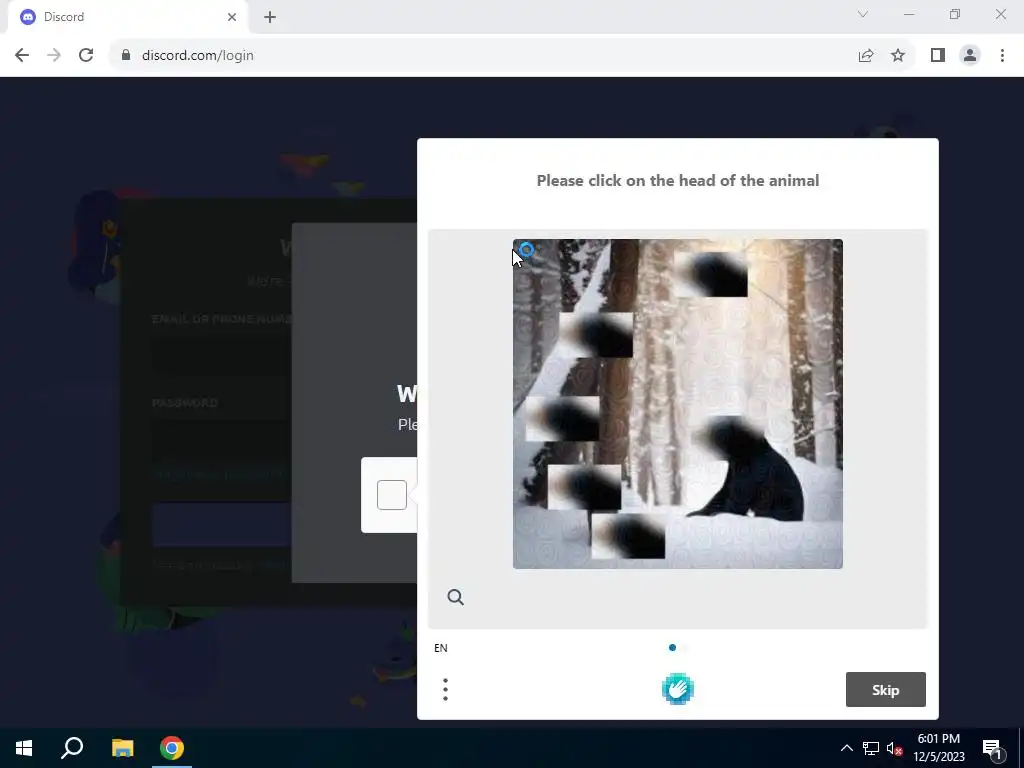Click the Chrome taskbar icon
The width and height of the screenshot is (1024, 768).
coord(172,748)
